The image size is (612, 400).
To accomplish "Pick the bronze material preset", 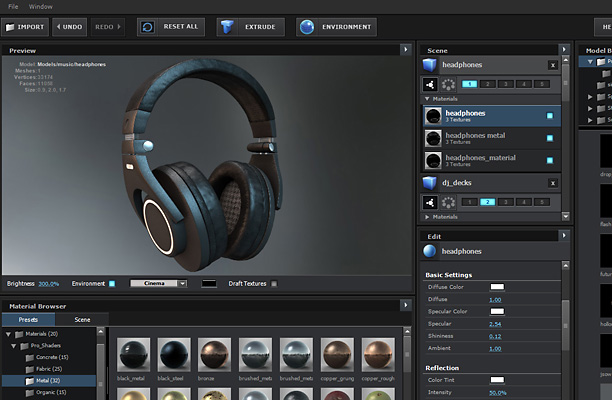I will tap(215, 355).
